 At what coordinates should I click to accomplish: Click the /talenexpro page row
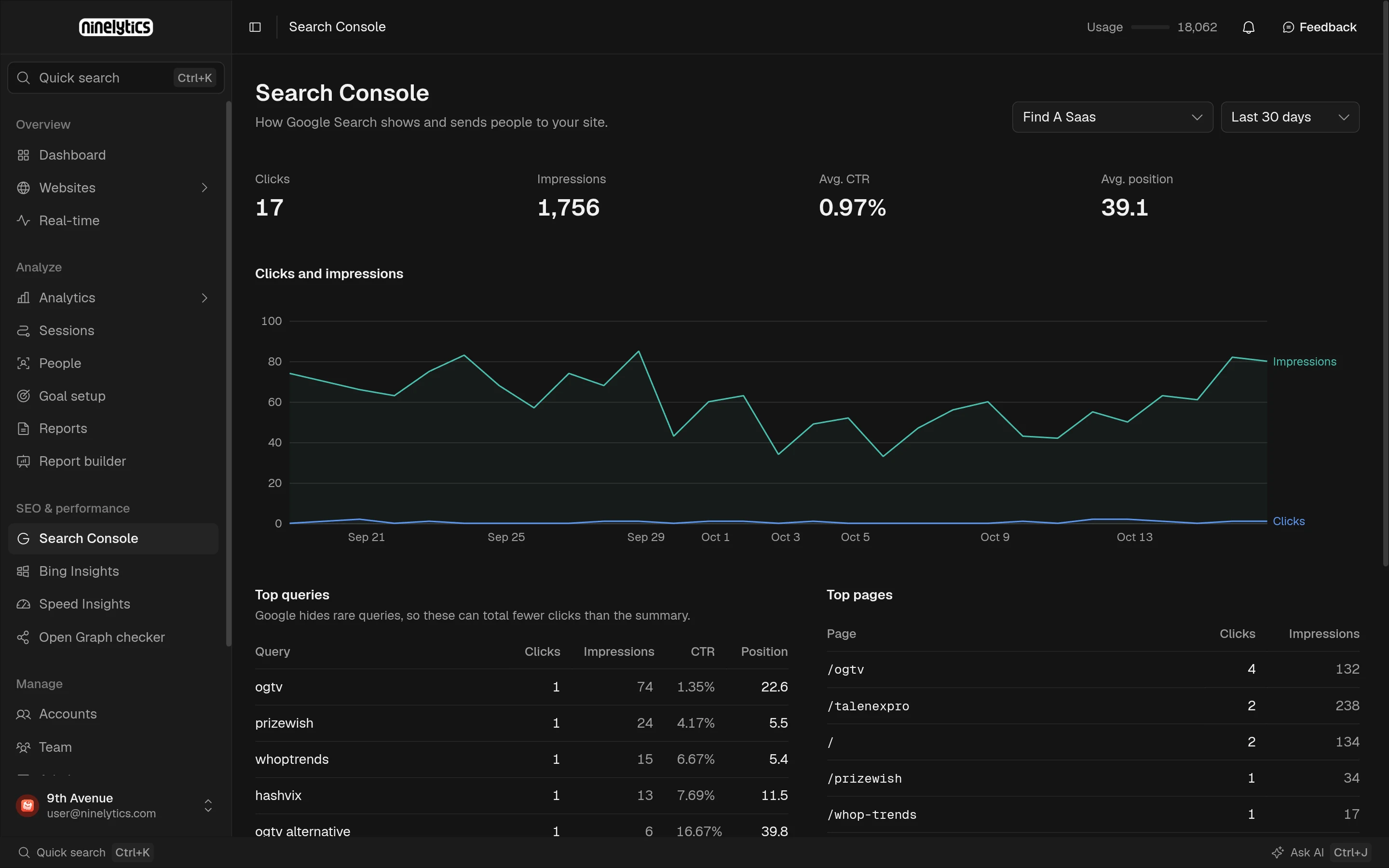click(1093, 705)
